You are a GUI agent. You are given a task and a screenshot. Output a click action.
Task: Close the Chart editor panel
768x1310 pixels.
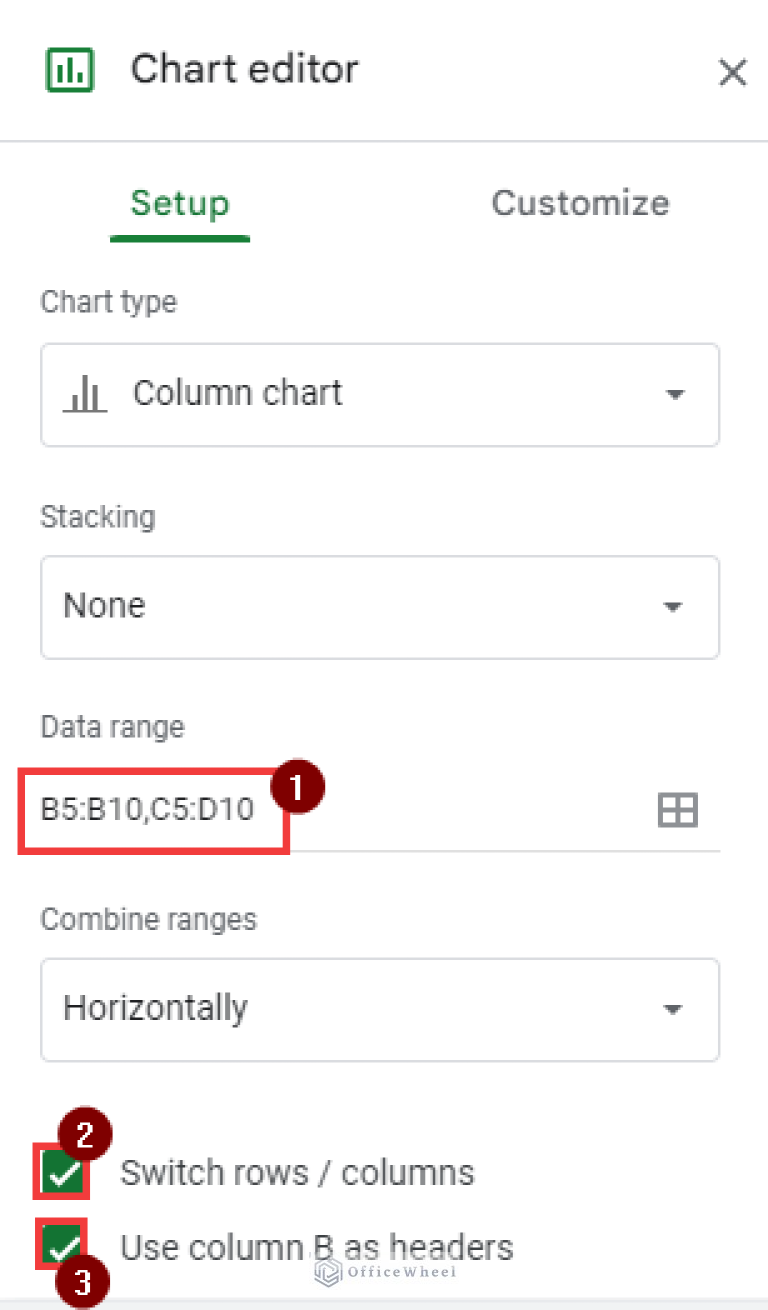tap(732, 72)
